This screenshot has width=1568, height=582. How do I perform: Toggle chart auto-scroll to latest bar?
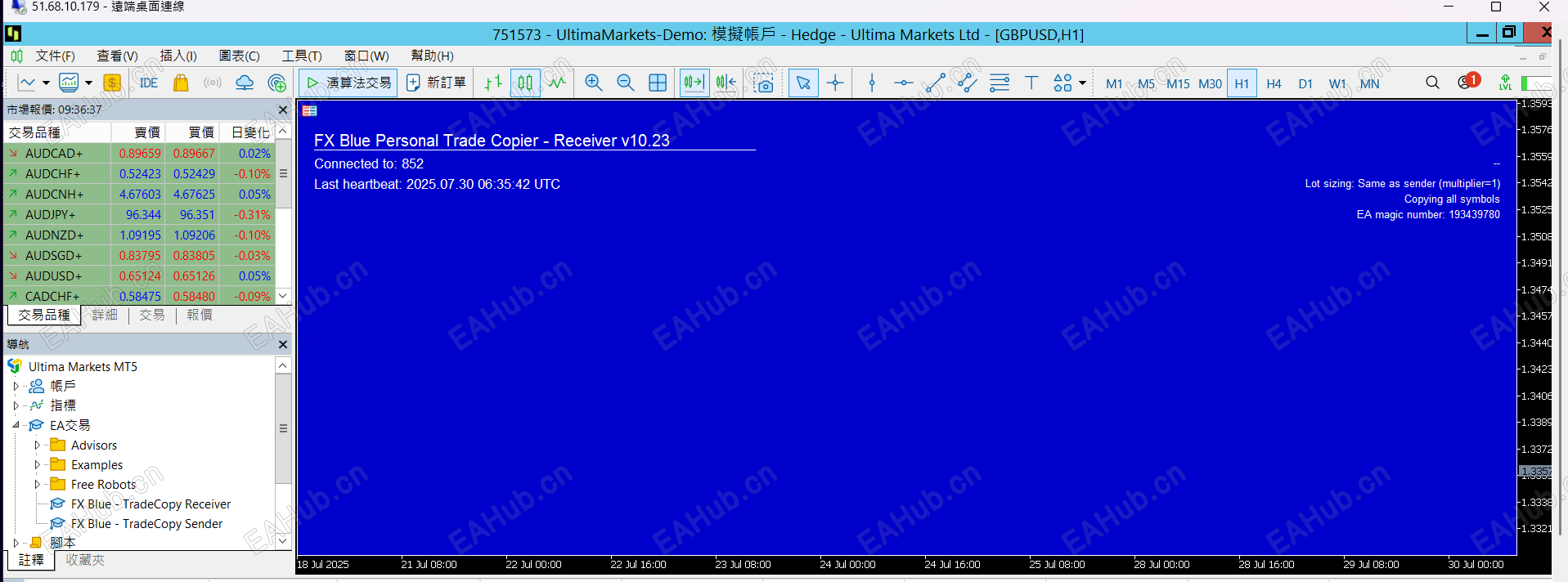tap(694, 83)
